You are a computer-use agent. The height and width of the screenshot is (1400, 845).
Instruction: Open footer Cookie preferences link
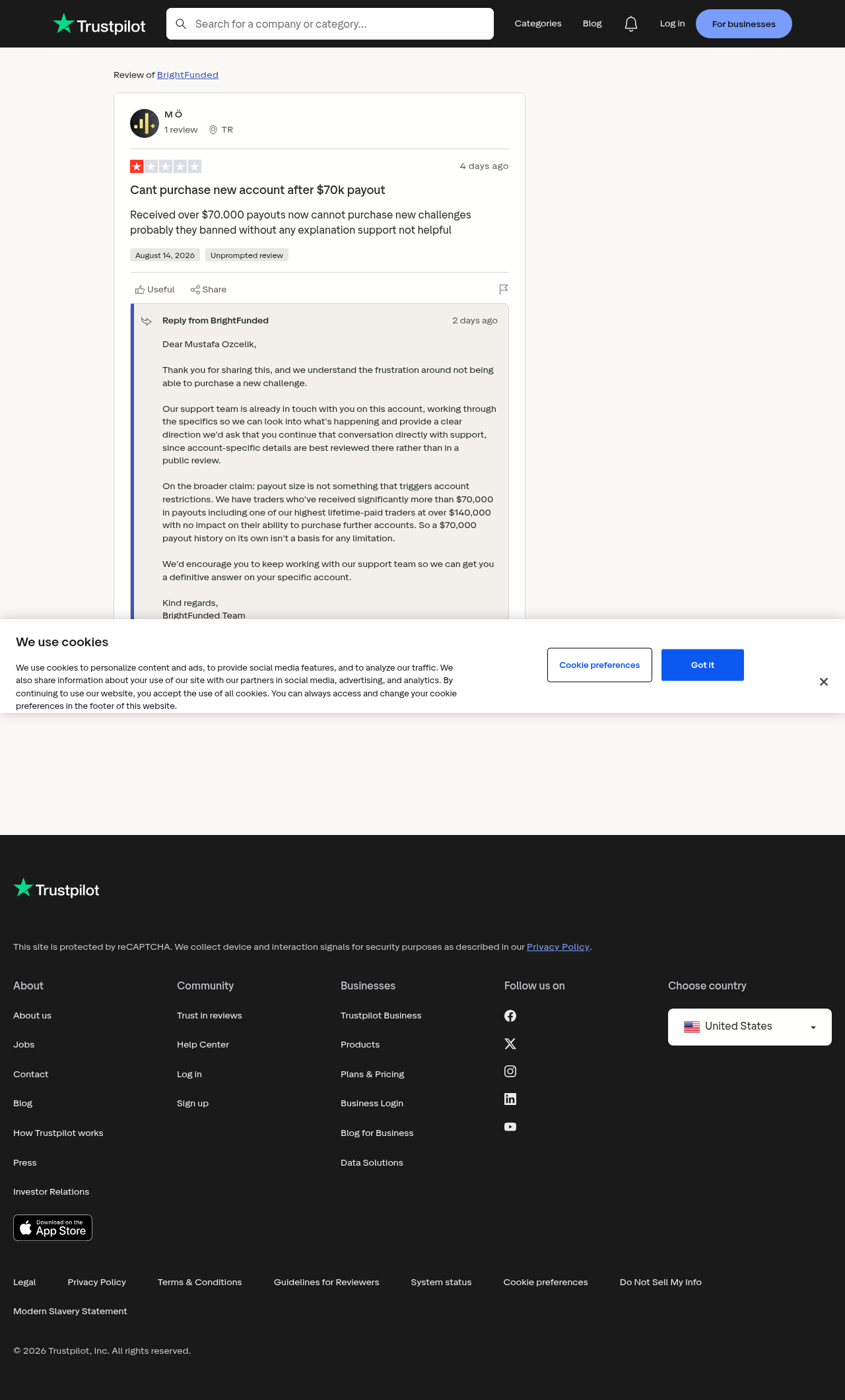545,1283
